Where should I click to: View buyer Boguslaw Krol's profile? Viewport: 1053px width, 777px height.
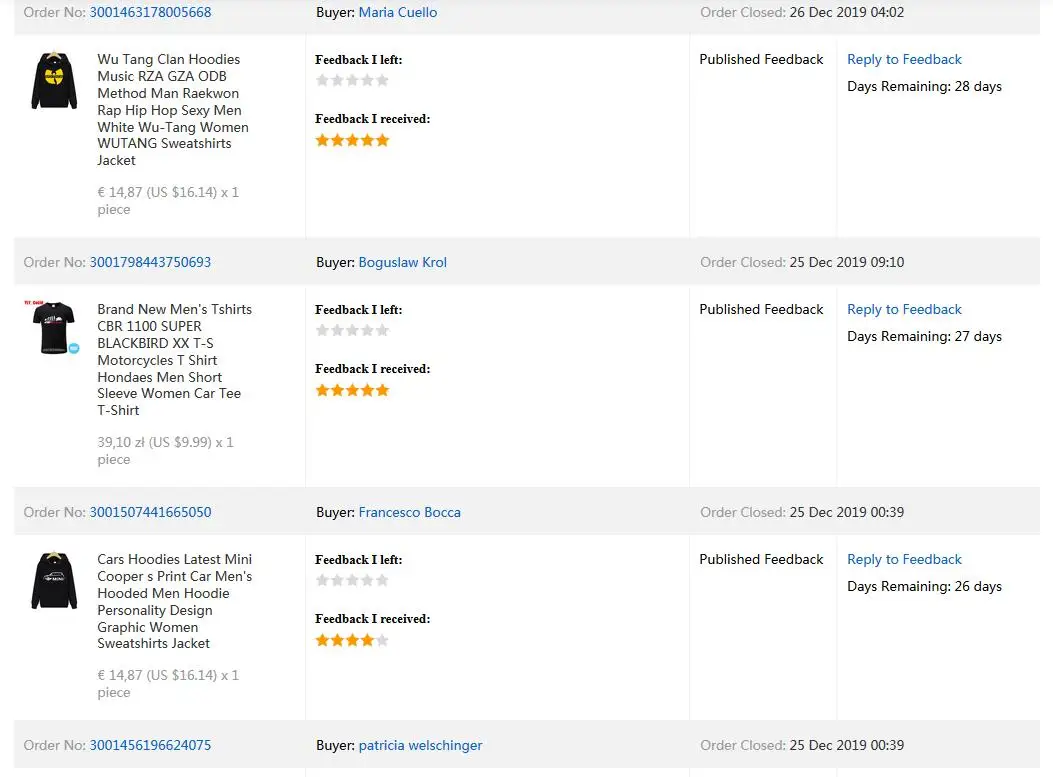pos(402,263)
